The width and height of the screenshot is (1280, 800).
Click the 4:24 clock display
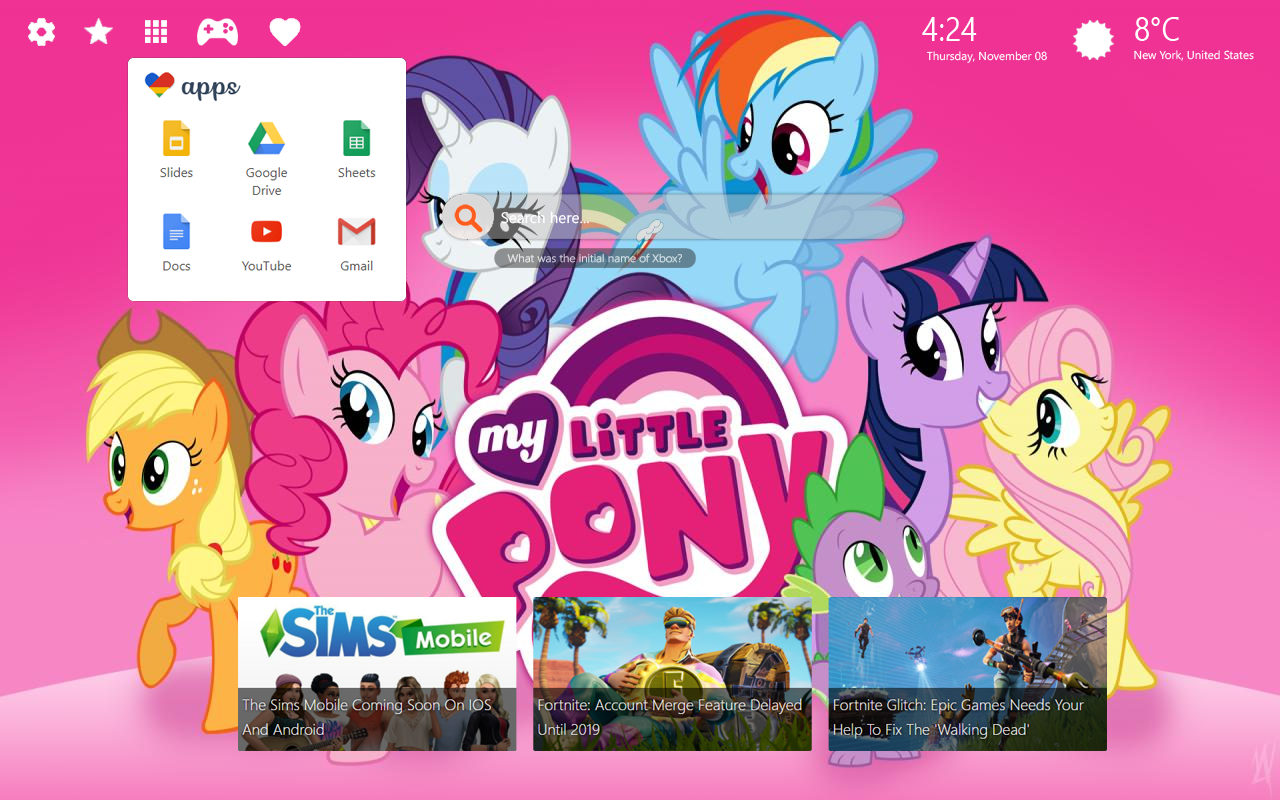point(949,30)
